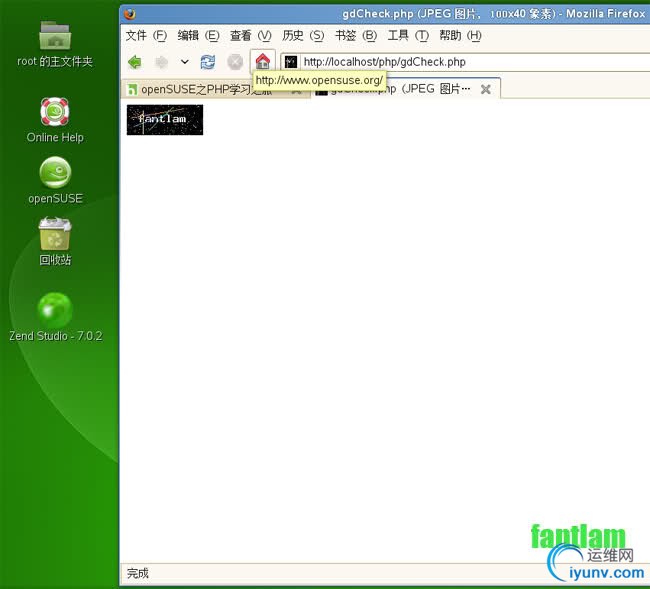Viewport: 650px width, 589px height.
Task: Click the fantlam captcha image
Action: [165, 119]
